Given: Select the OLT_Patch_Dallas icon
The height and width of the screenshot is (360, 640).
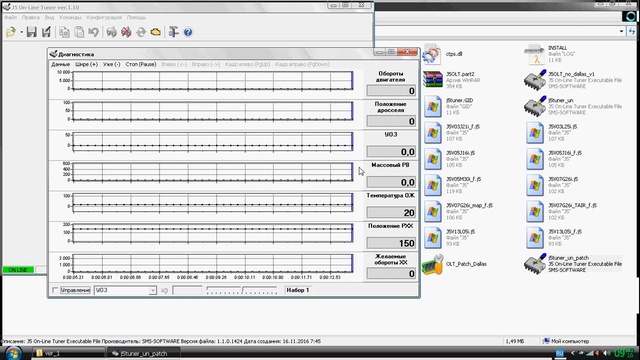Looking at the screenshot, I should pyautogui.click(x=432, y=264).
